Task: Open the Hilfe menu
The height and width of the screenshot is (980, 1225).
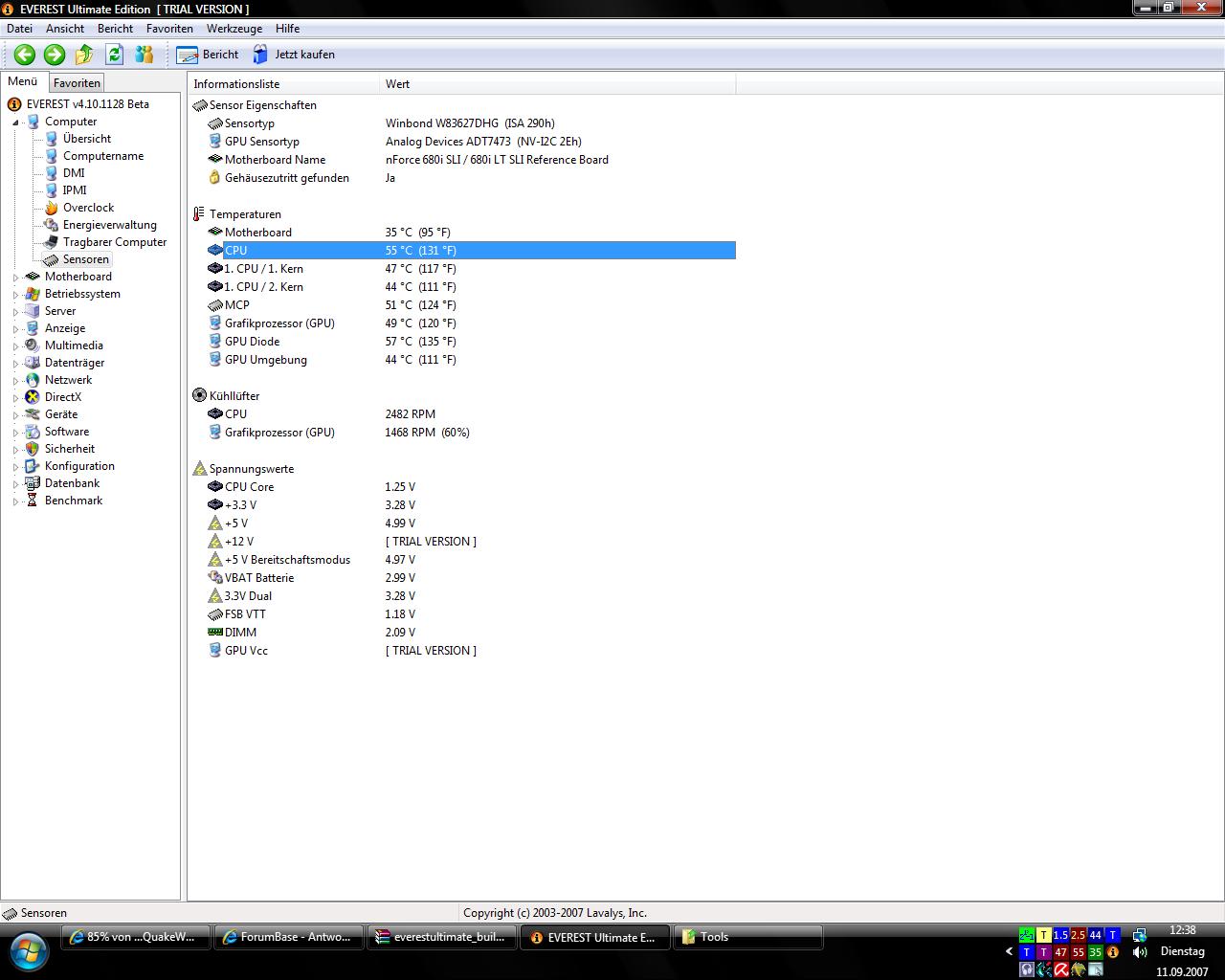Action: [287, 29]
